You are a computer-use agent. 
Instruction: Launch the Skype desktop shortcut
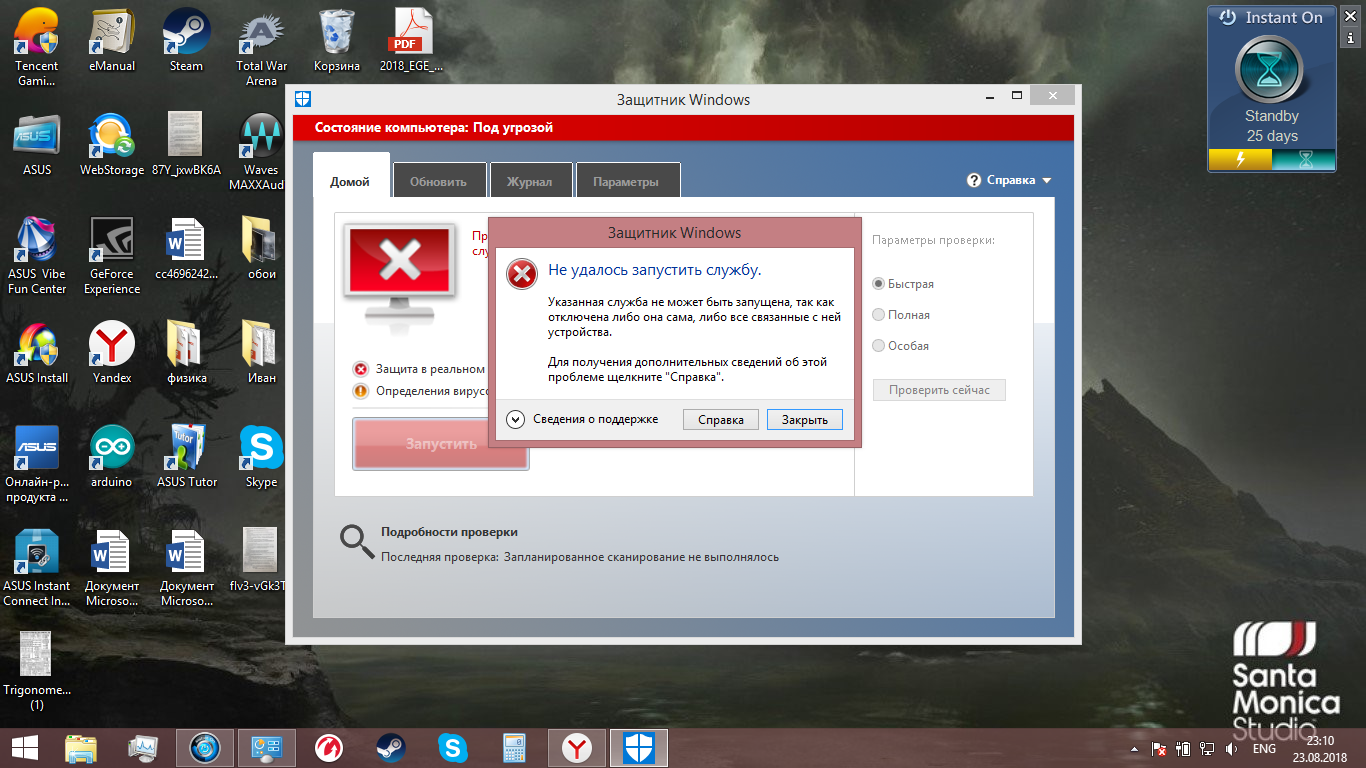tap(261, 456)
